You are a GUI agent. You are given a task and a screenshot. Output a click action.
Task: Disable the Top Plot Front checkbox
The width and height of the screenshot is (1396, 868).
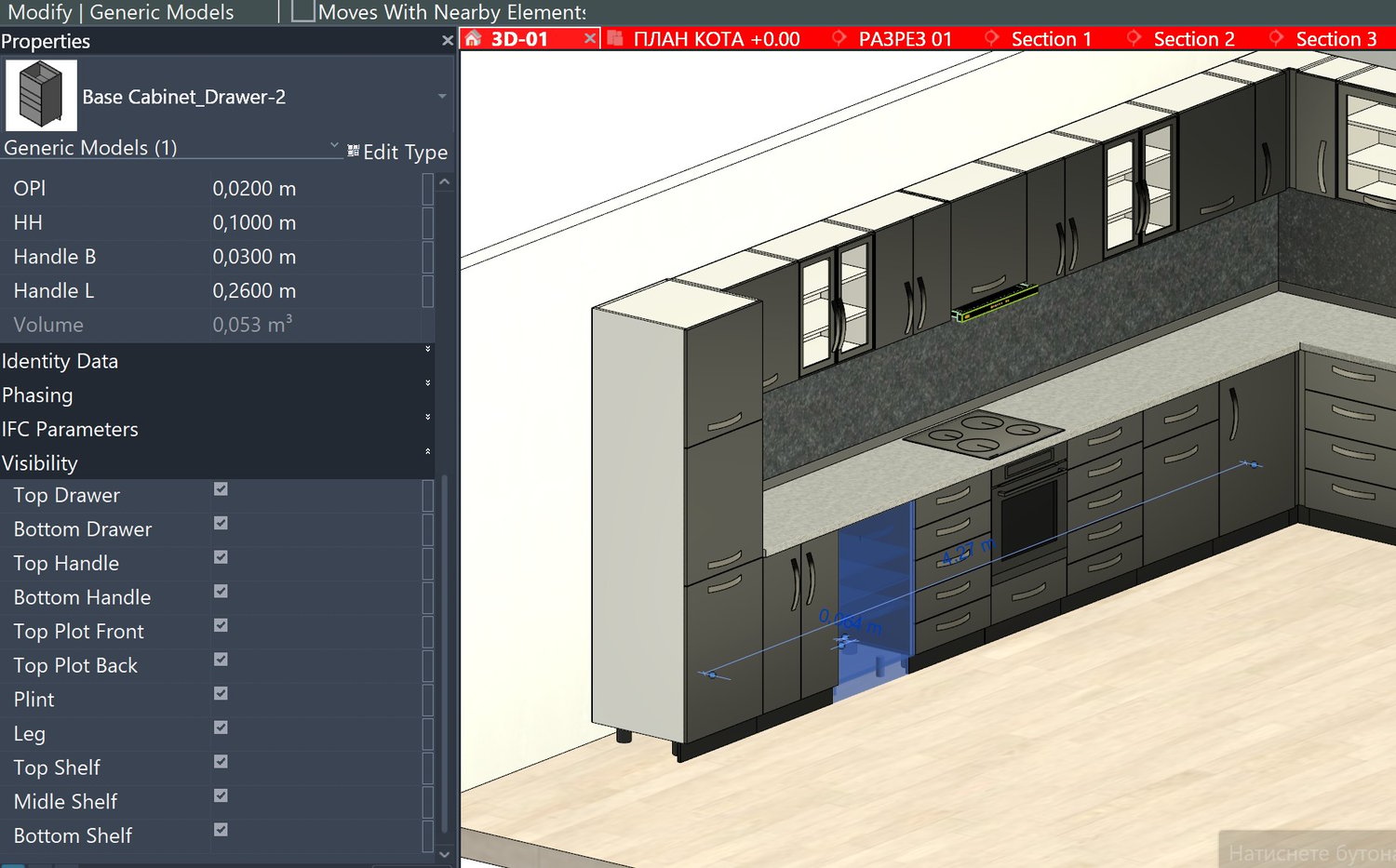pos(221,626)
